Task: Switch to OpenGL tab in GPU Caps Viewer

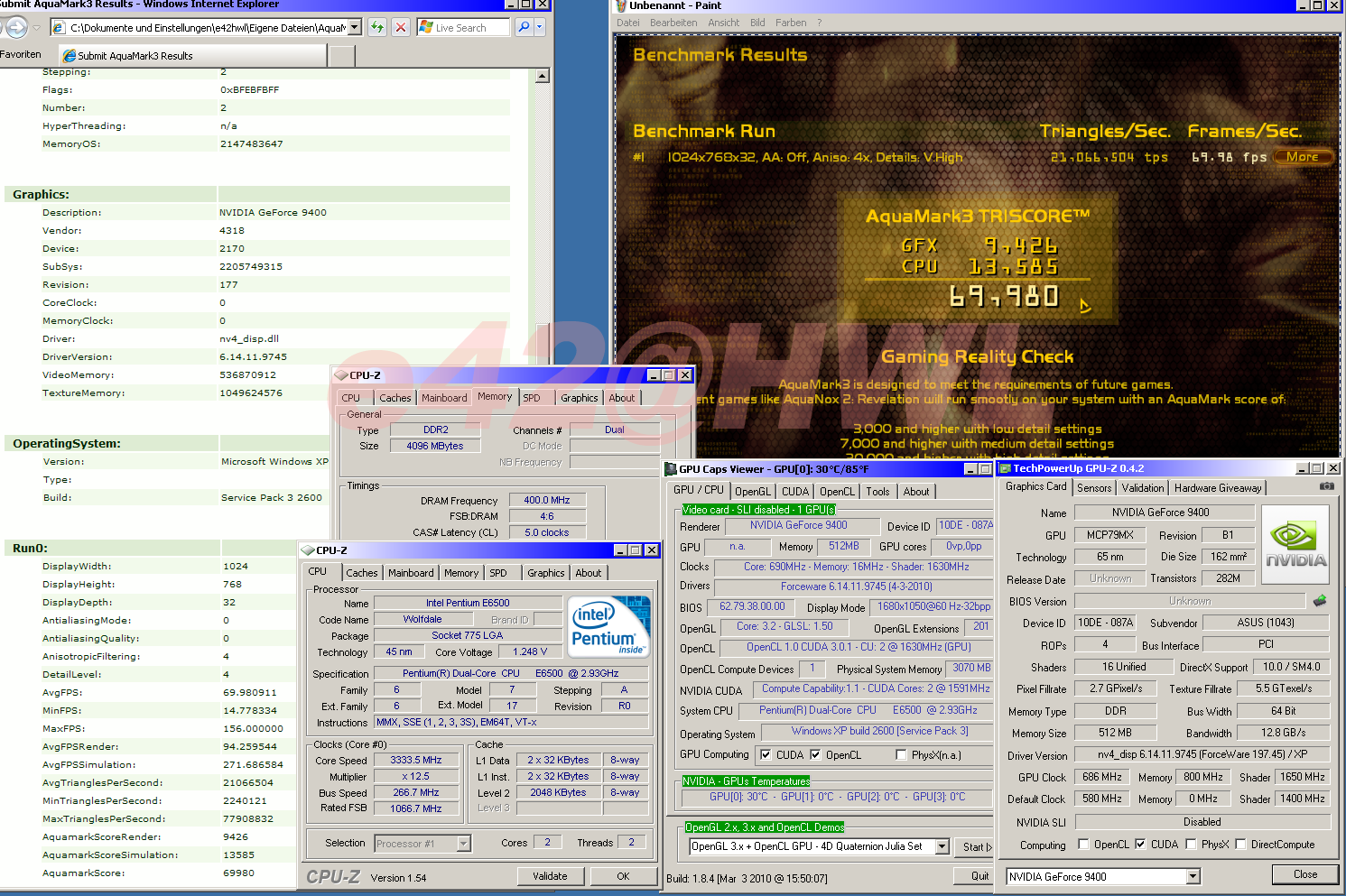Action: point(753,492)
